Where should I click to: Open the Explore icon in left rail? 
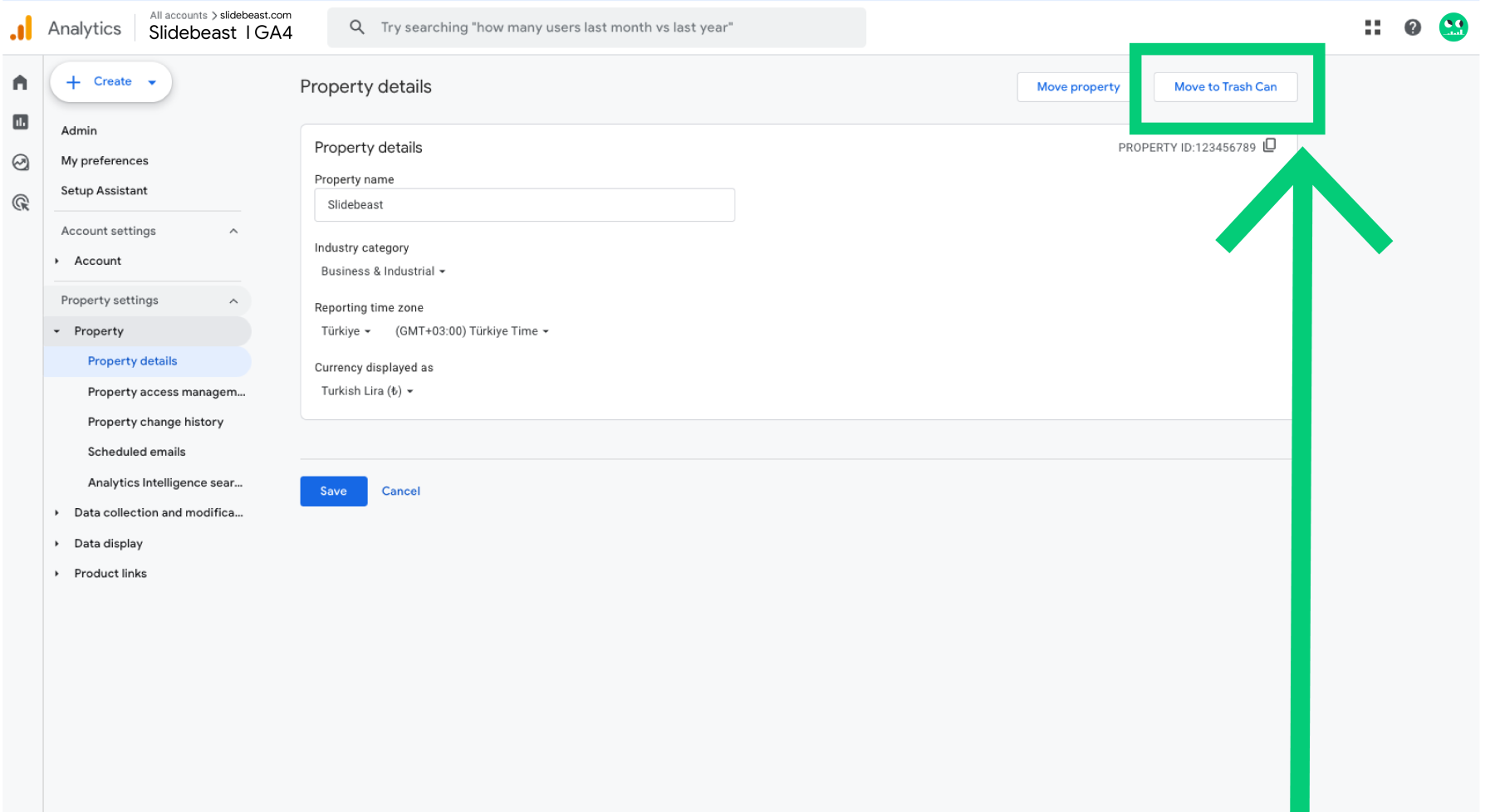click(x=21, y=162)
